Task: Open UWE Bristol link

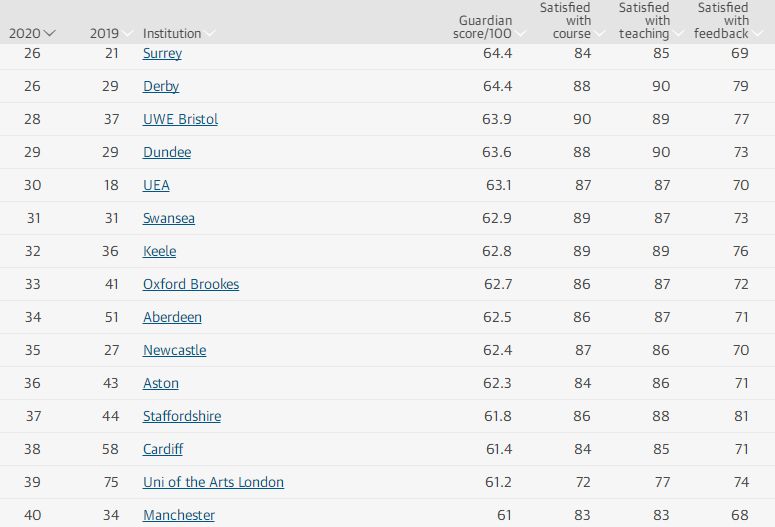Action: coord(180,119)
